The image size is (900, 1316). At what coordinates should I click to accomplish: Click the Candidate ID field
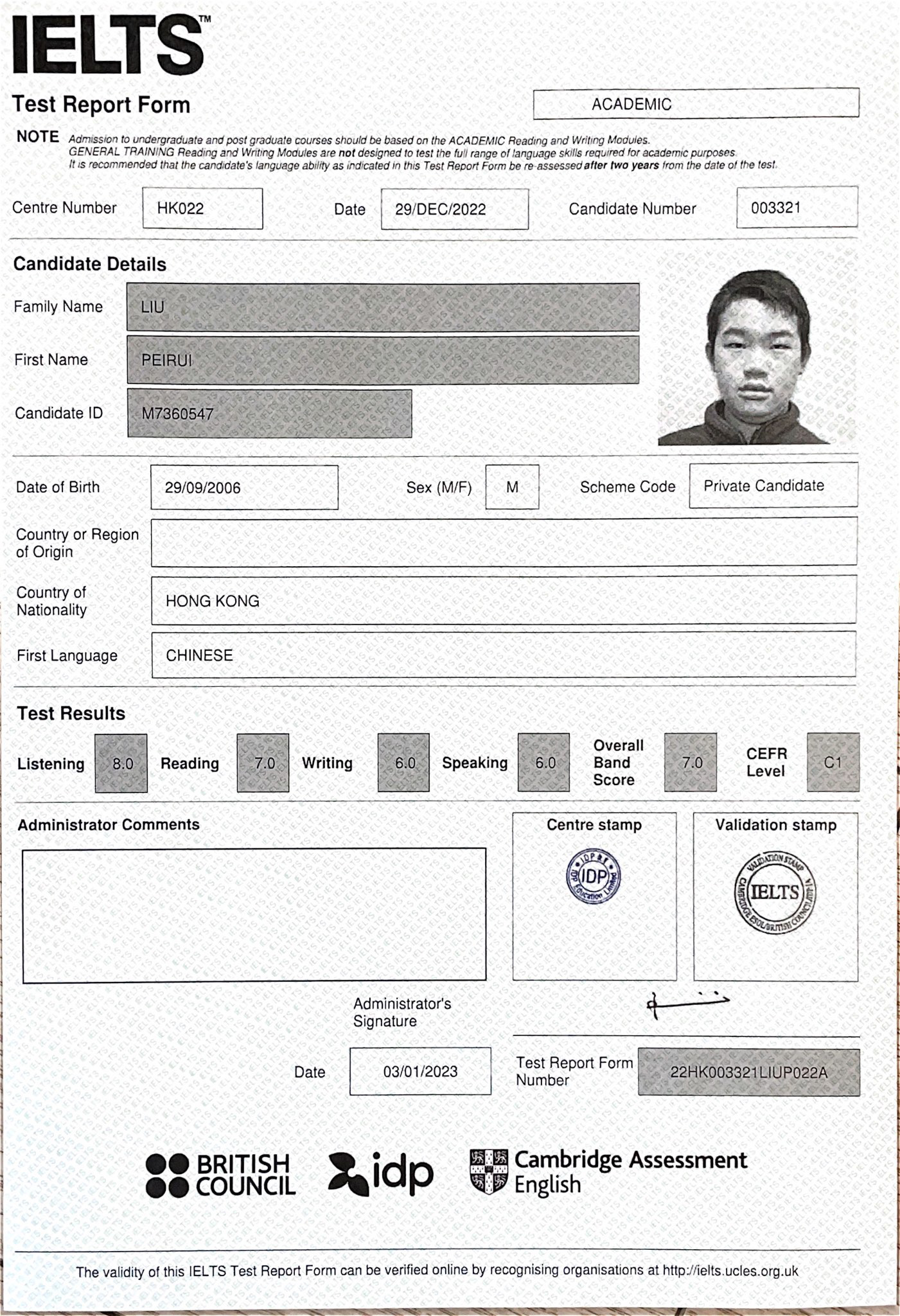coord(269,414)
